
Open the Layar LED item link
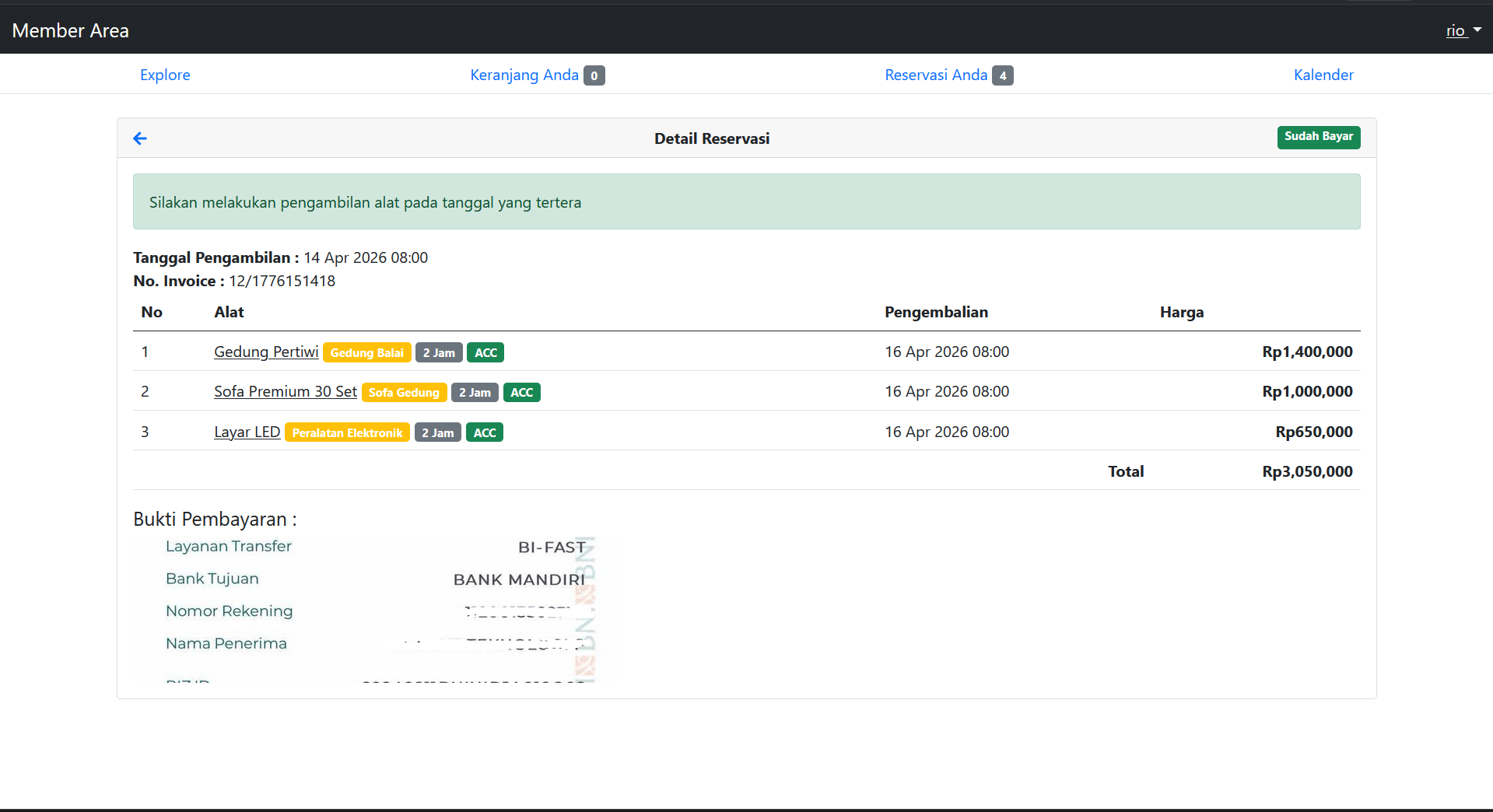pyautogui.click(x=247, y=432)
